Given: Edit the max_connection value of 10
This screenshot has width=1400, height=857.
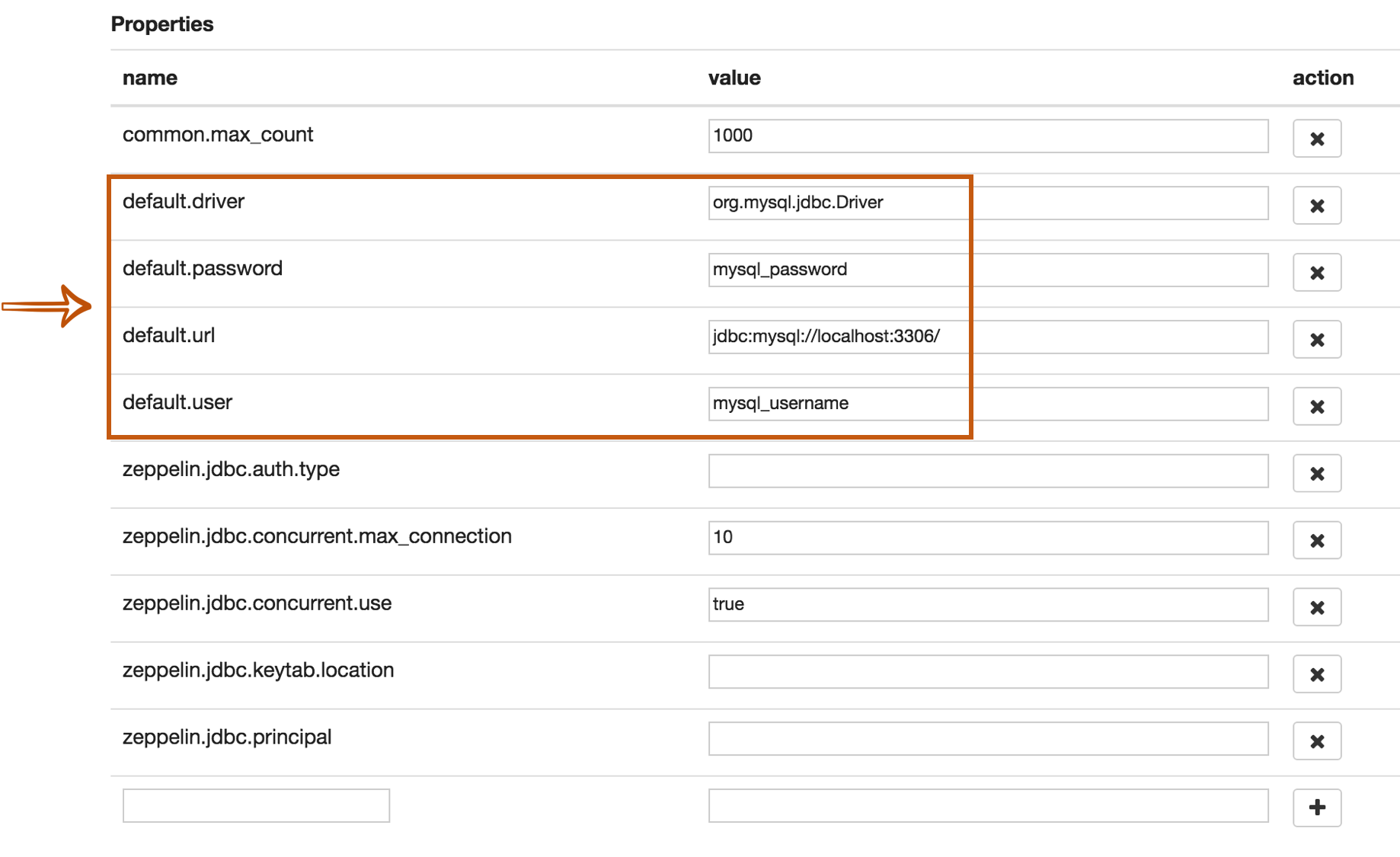Looking at the screenshot, I should [x=987, y=539].
